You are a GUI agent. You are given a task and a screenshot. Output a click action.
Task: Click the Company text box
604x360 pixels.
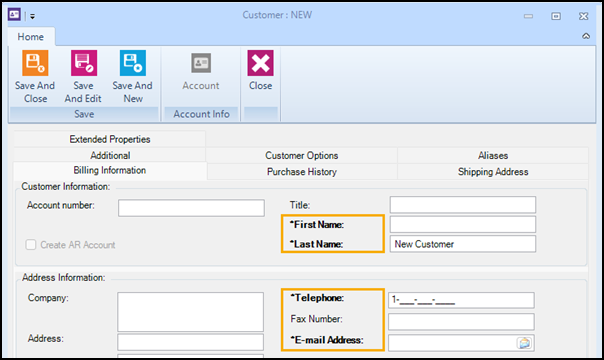point(191,311)
